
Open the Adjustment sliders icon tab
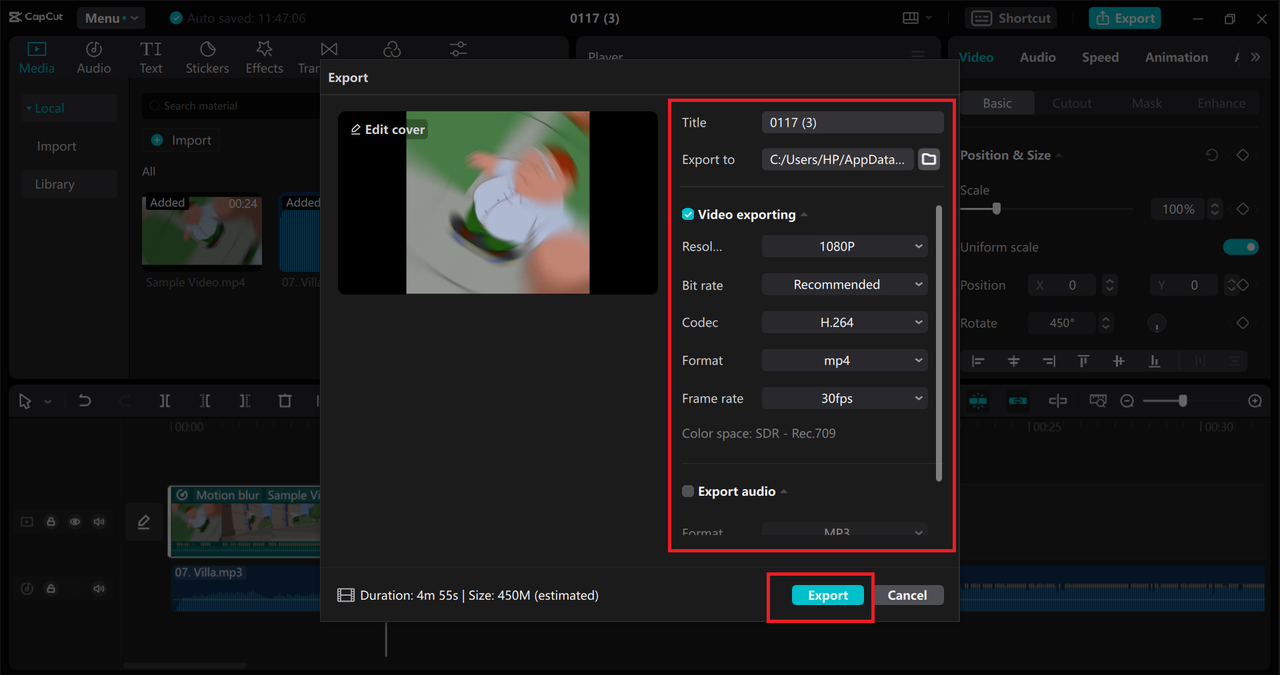(458, 49)
